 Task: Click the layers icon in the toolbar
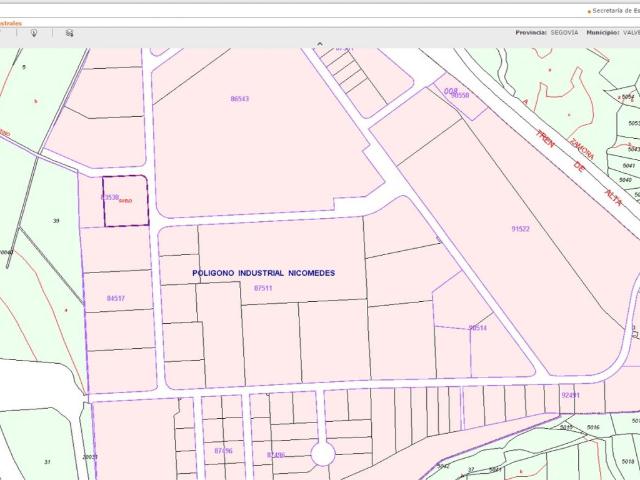[x=69, y=32]
